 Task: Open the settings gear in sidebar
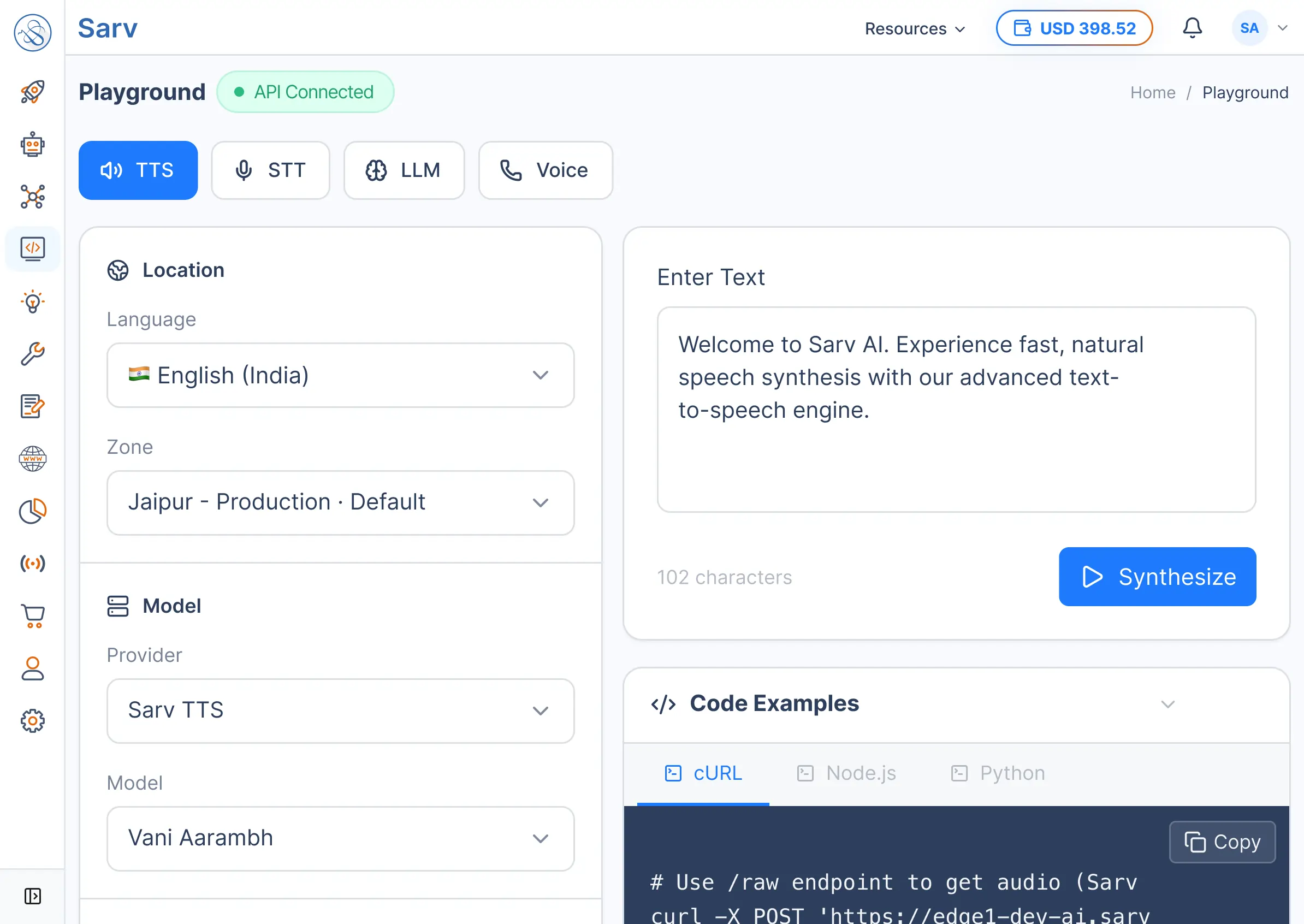(x=32, y=721)
